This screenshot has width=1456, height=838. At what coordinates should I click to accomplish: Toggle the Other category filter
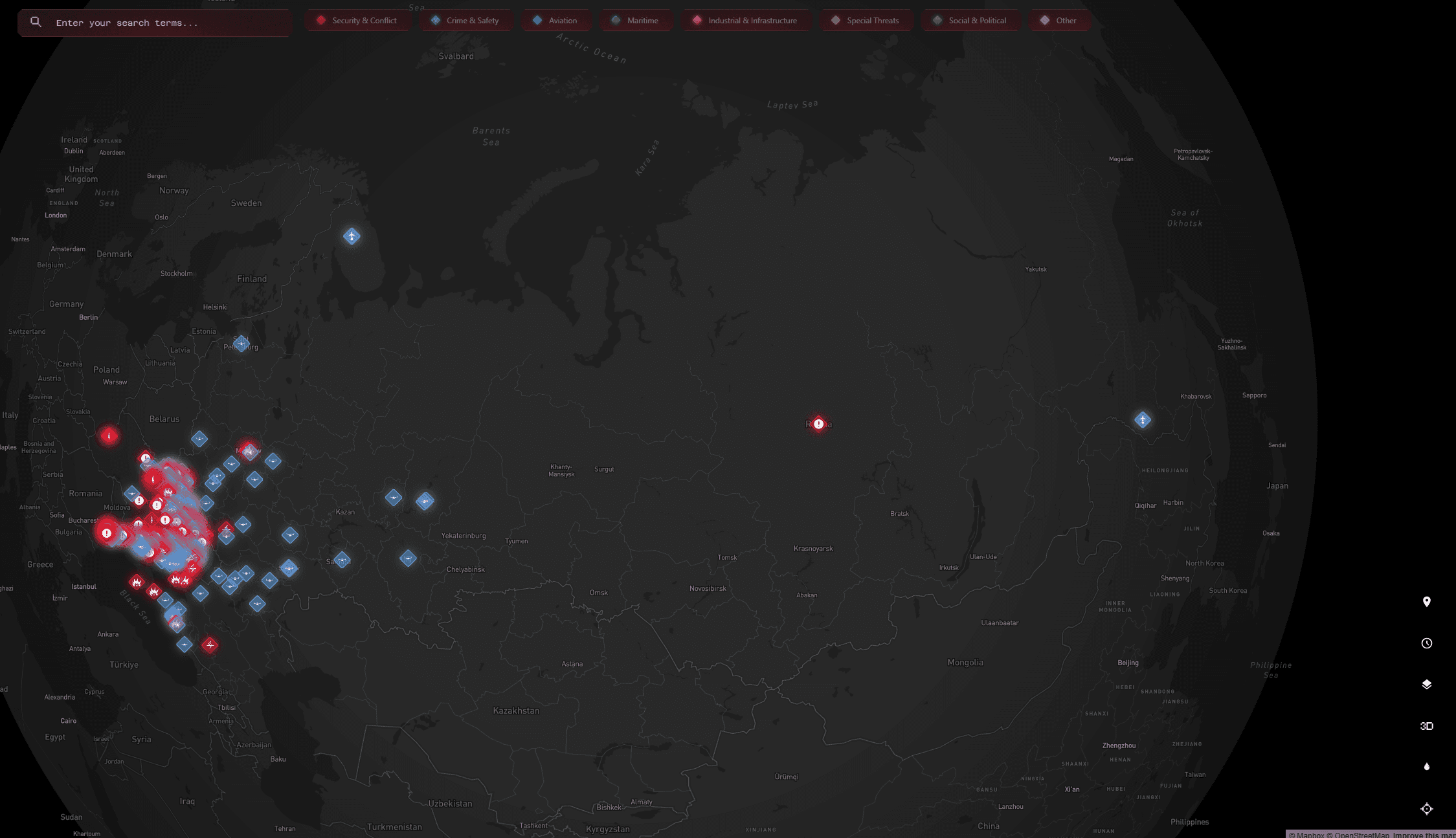pos(1058,21)
